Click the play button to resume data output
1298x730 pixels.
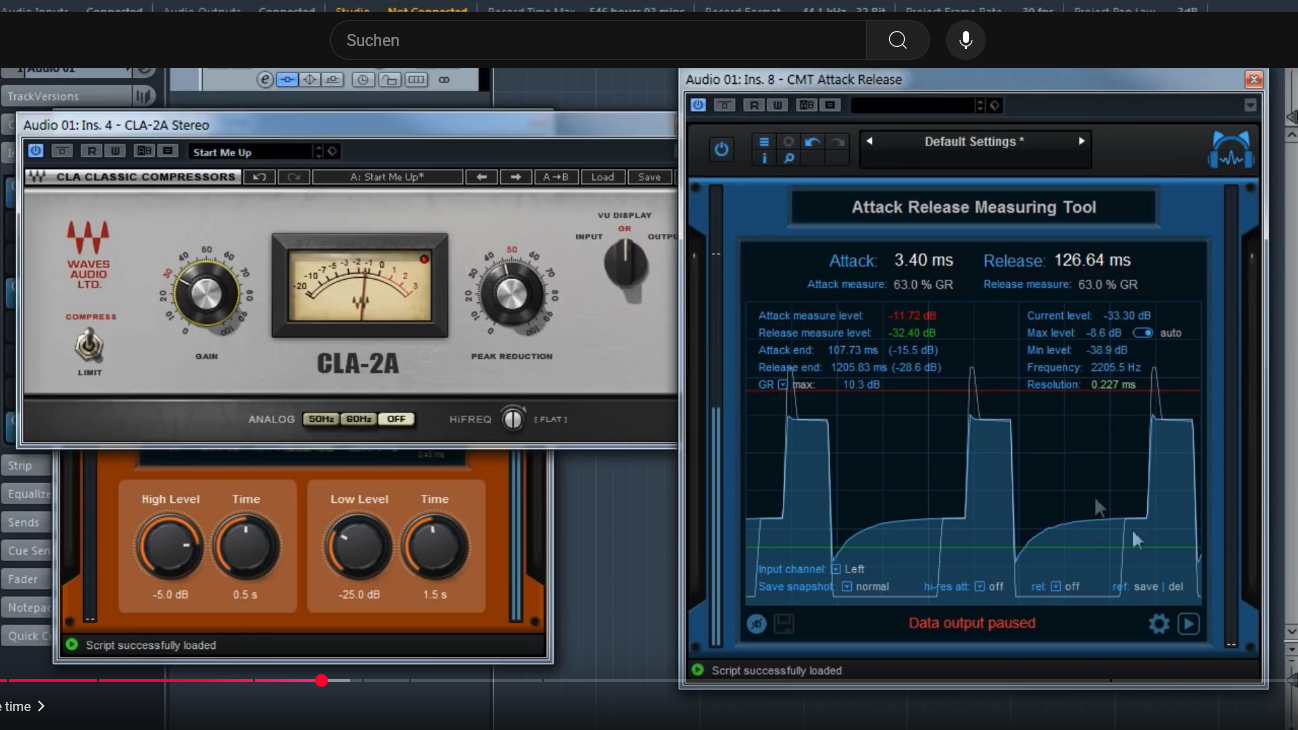coord(1188,624)
